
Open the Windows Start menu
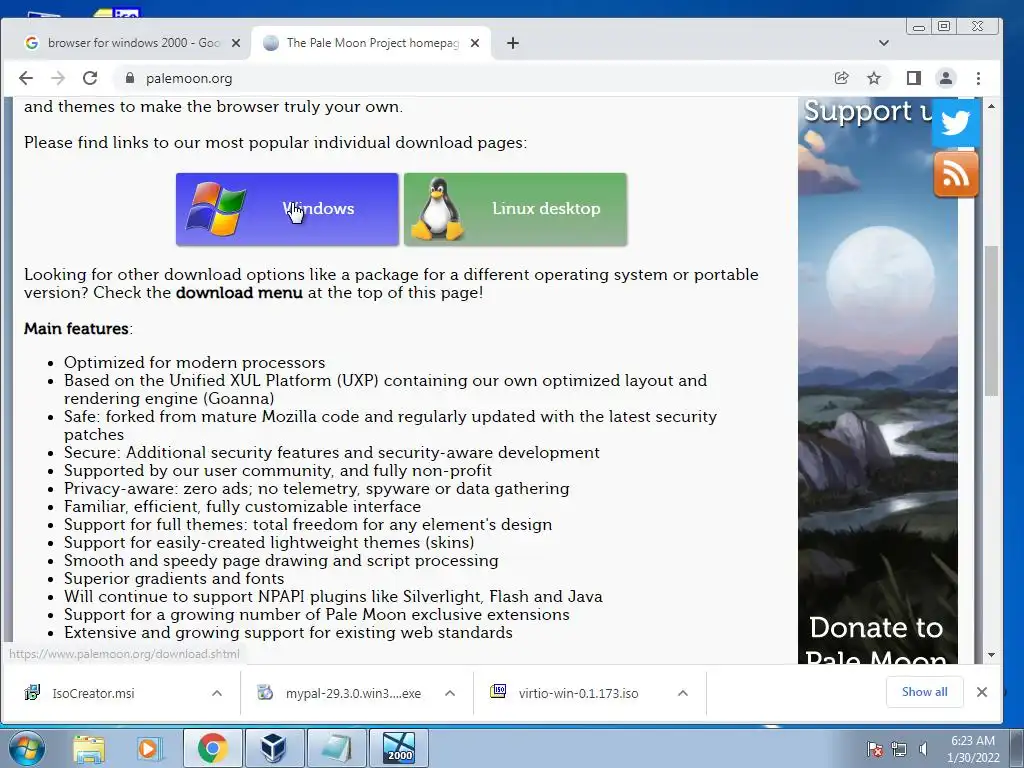(x=27, y=748)
